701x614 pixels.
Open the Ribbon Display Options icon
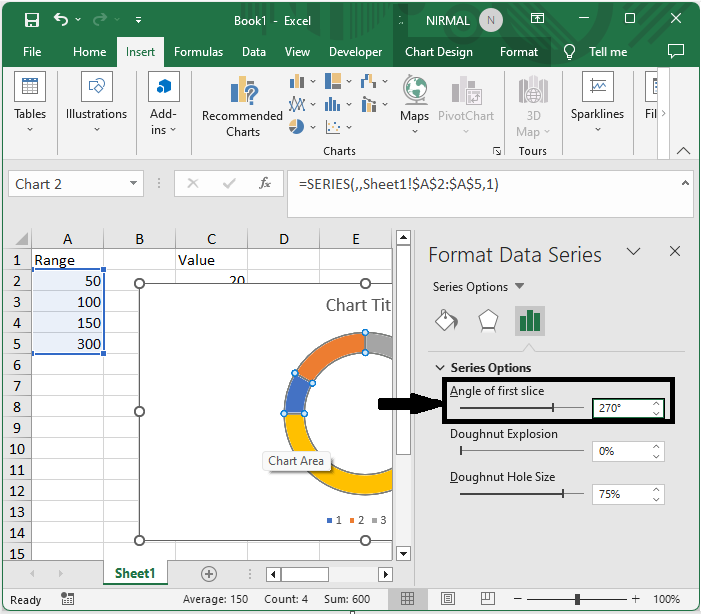(x=537, y=18)
